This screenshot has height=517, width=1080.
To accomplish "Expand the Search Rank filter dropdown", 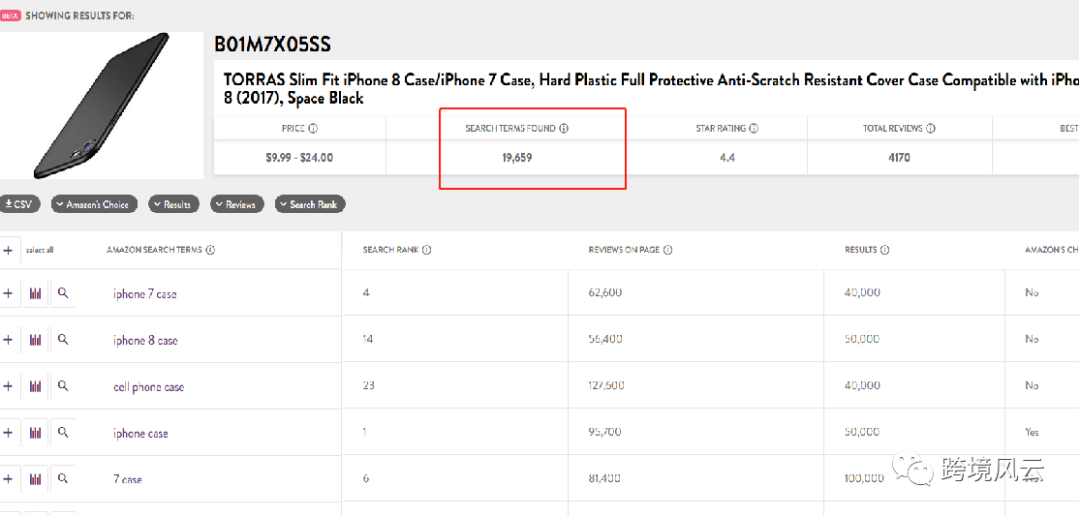I will coord(310,204).
